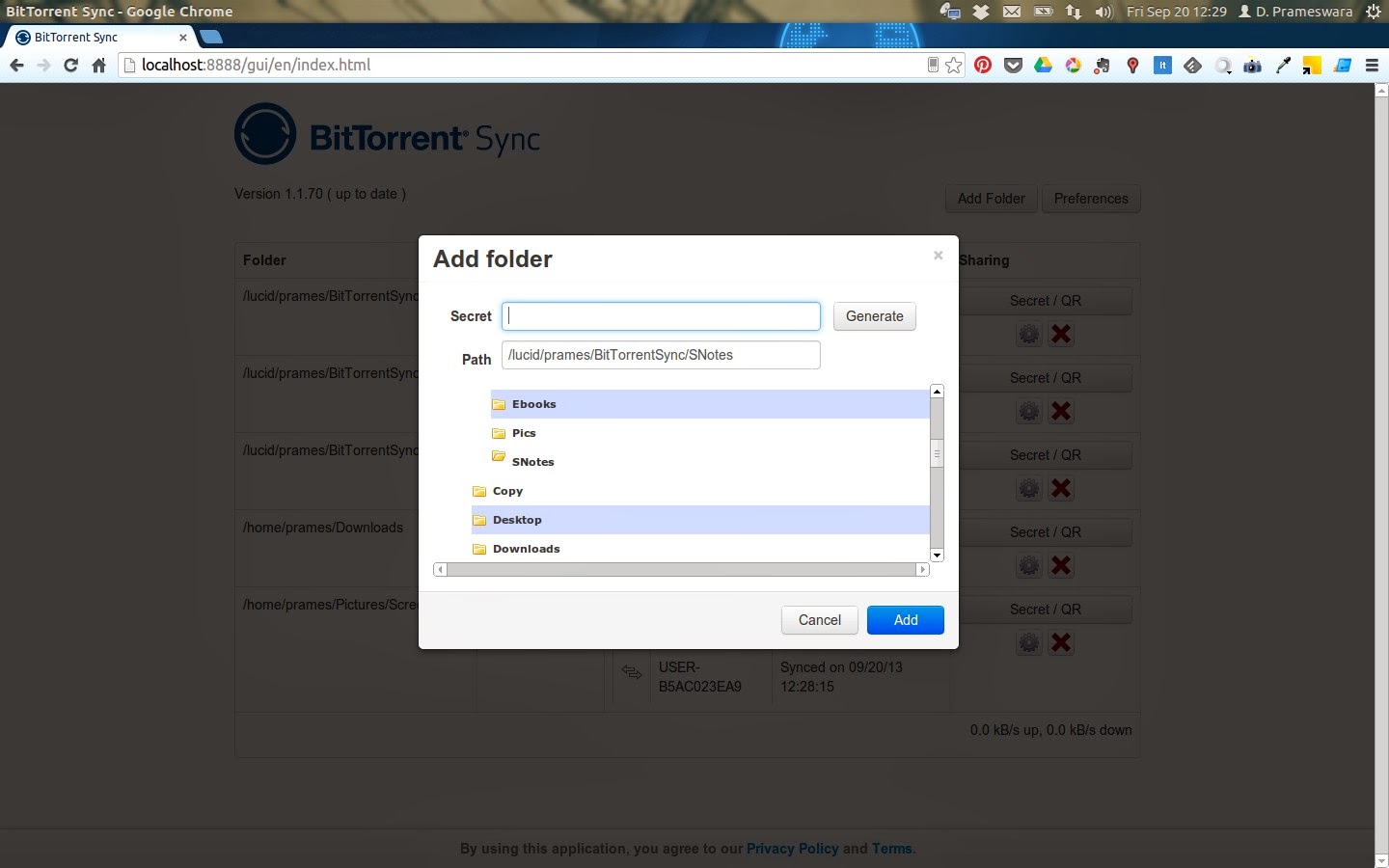This screenshot has height=868, width=1389.
Task: Click the Copy folder icon
Action: click(x=479, y=491)
